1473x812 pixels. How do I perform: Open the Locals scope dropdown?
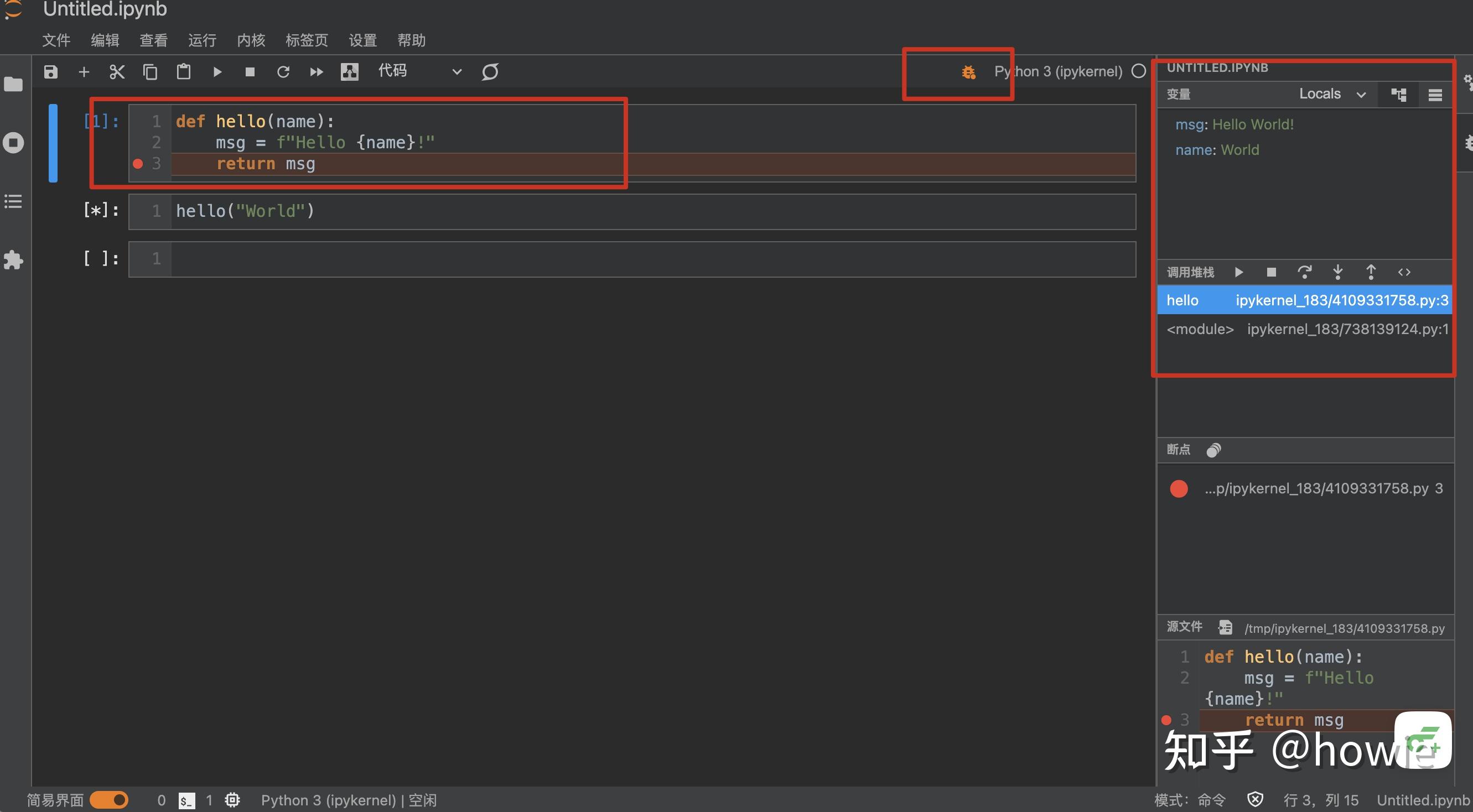click(1332, 94)
